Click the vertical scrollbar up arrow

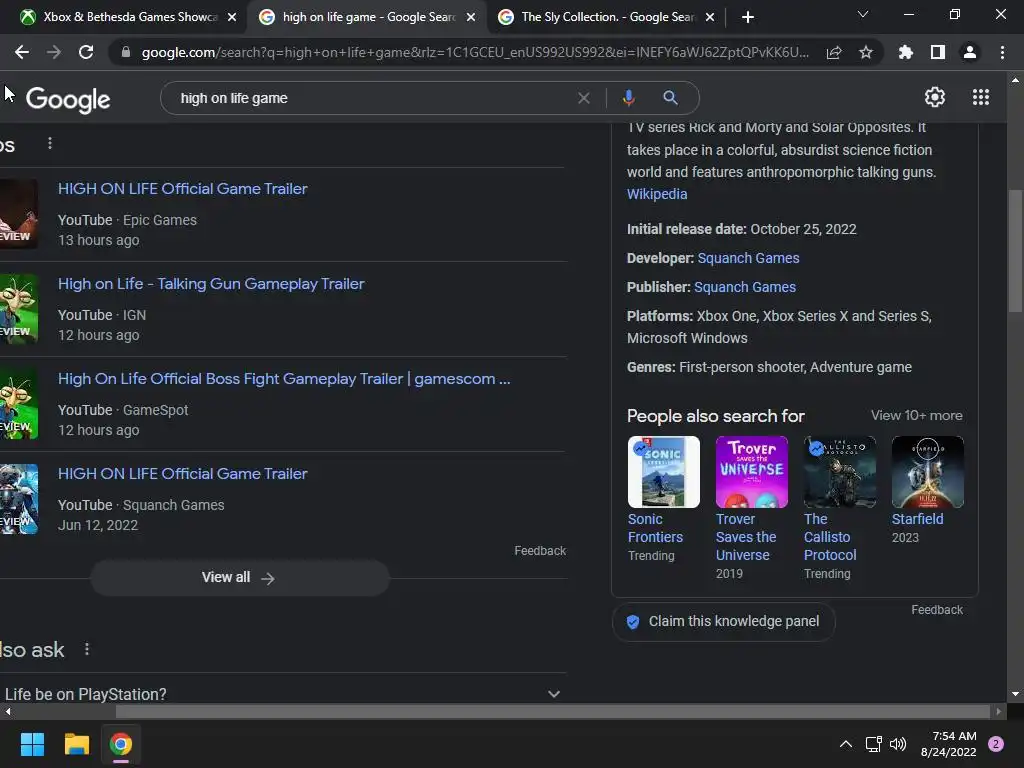(x=1015, y=80)
